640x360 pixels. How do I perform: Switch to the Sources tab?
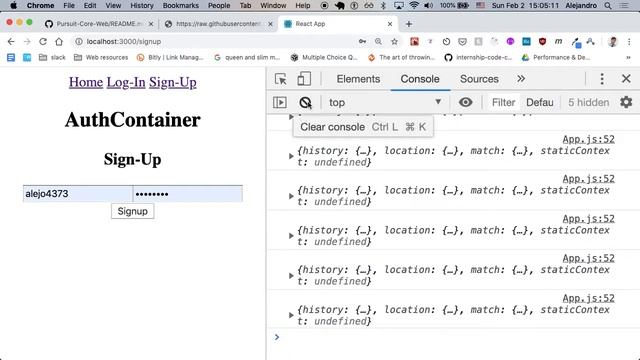(479, 79)
